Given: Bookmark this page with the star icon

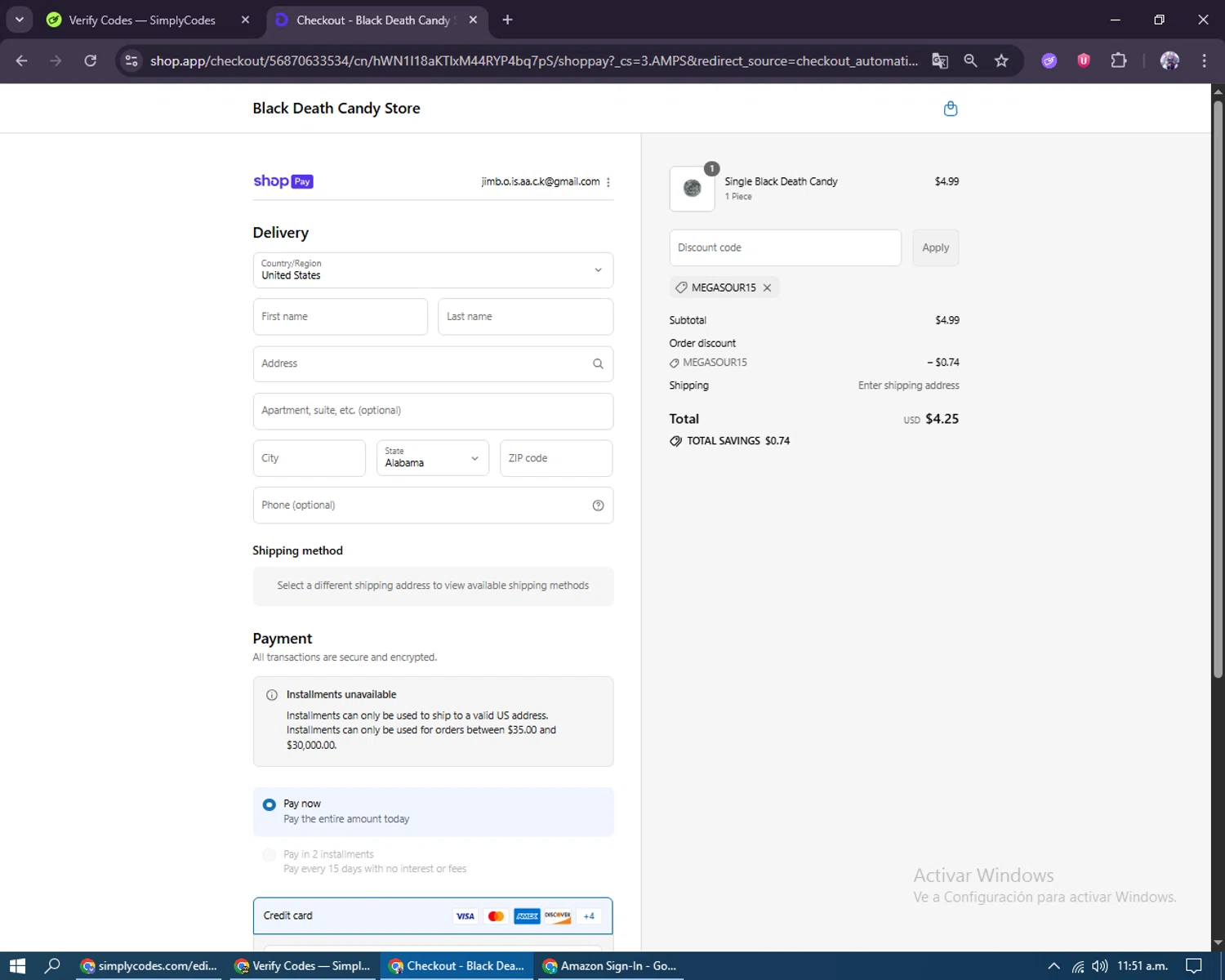Looking at the screenshot, I should tap(1001, 60).
